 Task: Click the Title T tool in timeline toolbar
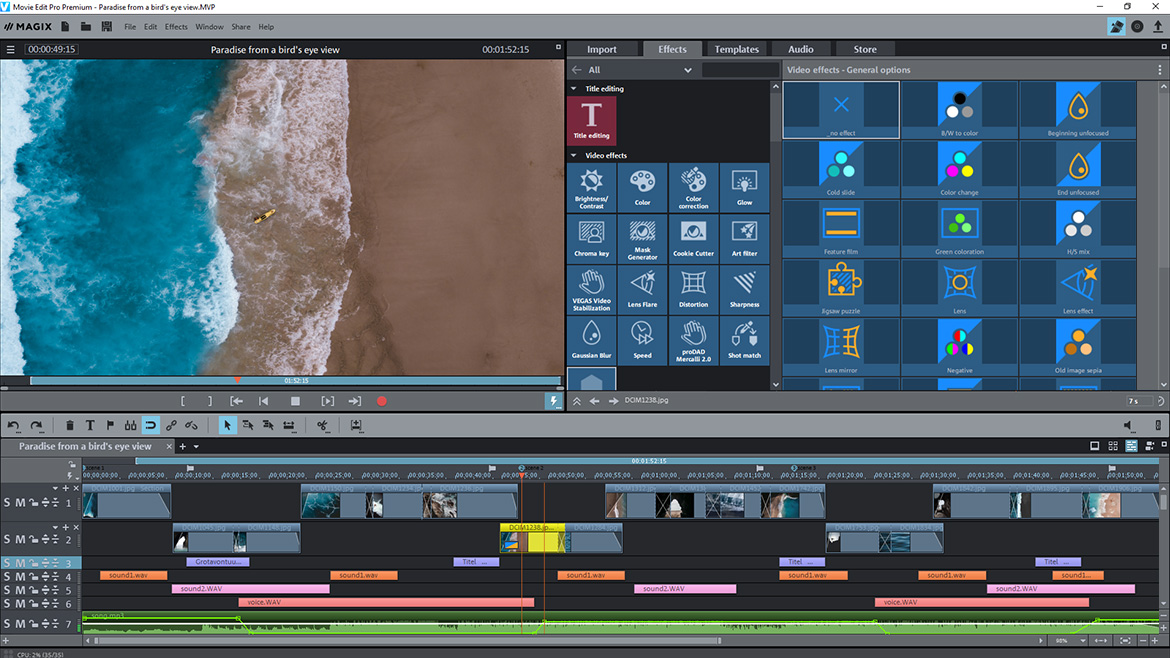[x=90, y=426]
